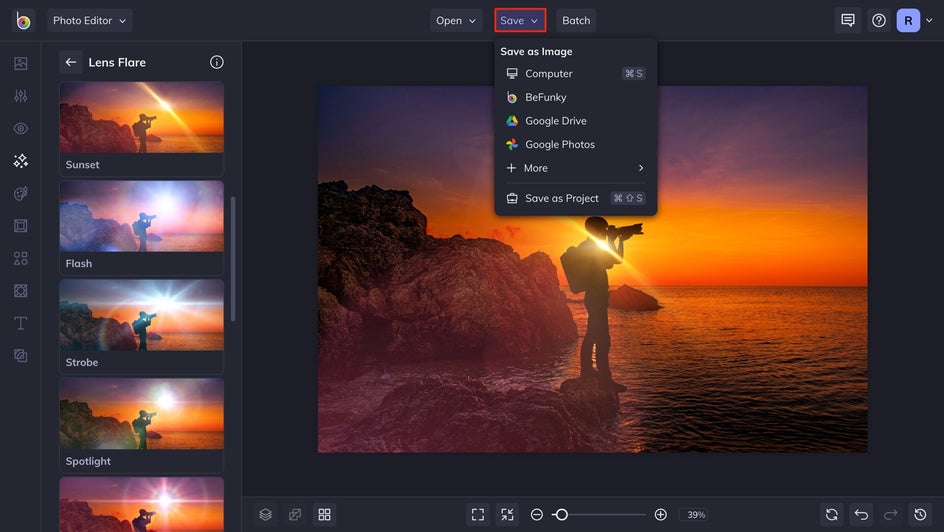Open the Effects sparkle sidebar icon

tap(20, 161)
